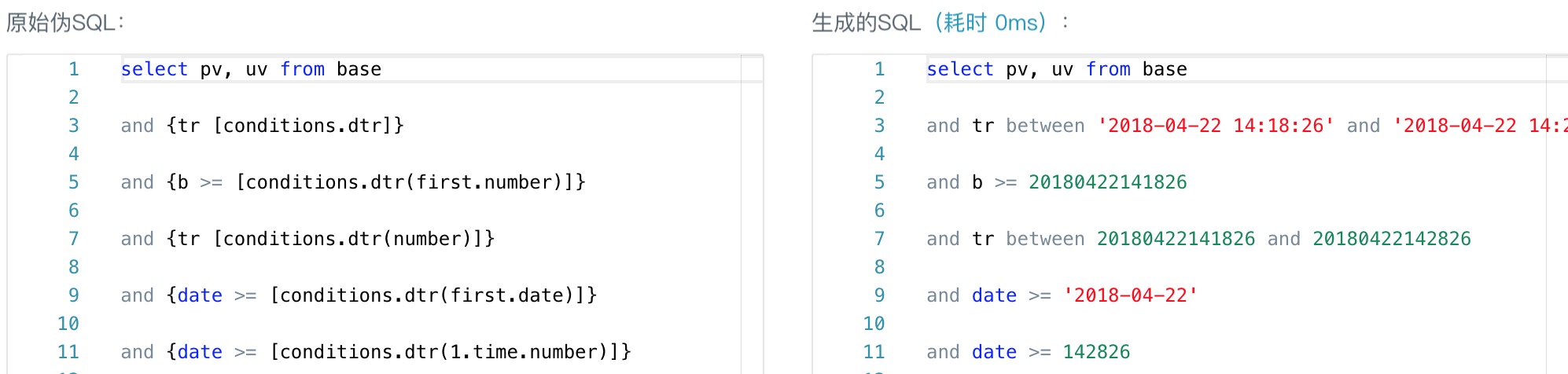The image size is (1568, 374).
Task: Click "select" keyword in original pseudo SQL editor
Action: coord(154,69)
